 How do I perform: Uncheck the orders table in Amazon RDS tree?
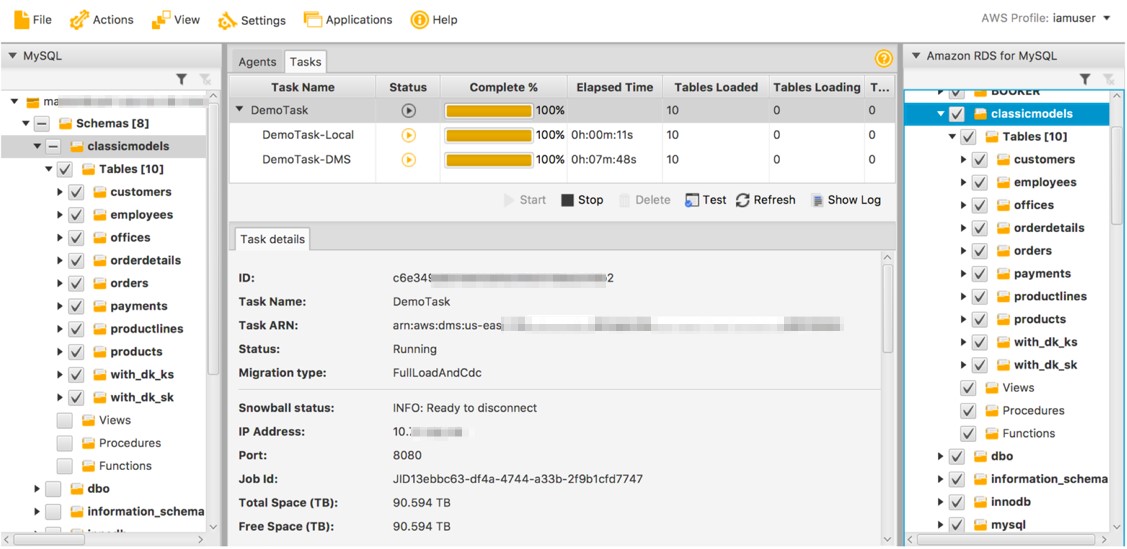pos(980,252)
